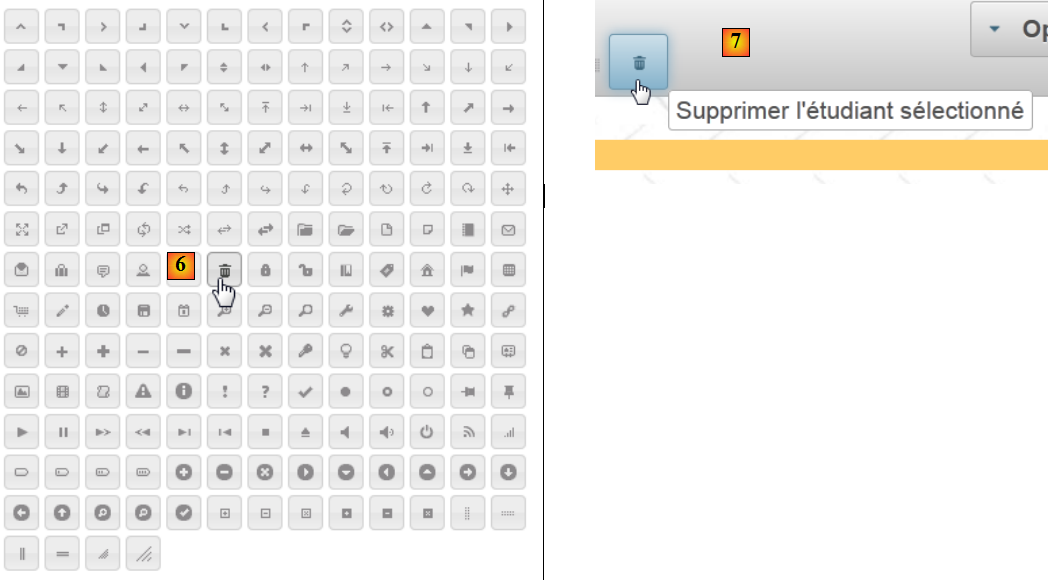
Task: Select the home icon
Action: coord(427,270)
